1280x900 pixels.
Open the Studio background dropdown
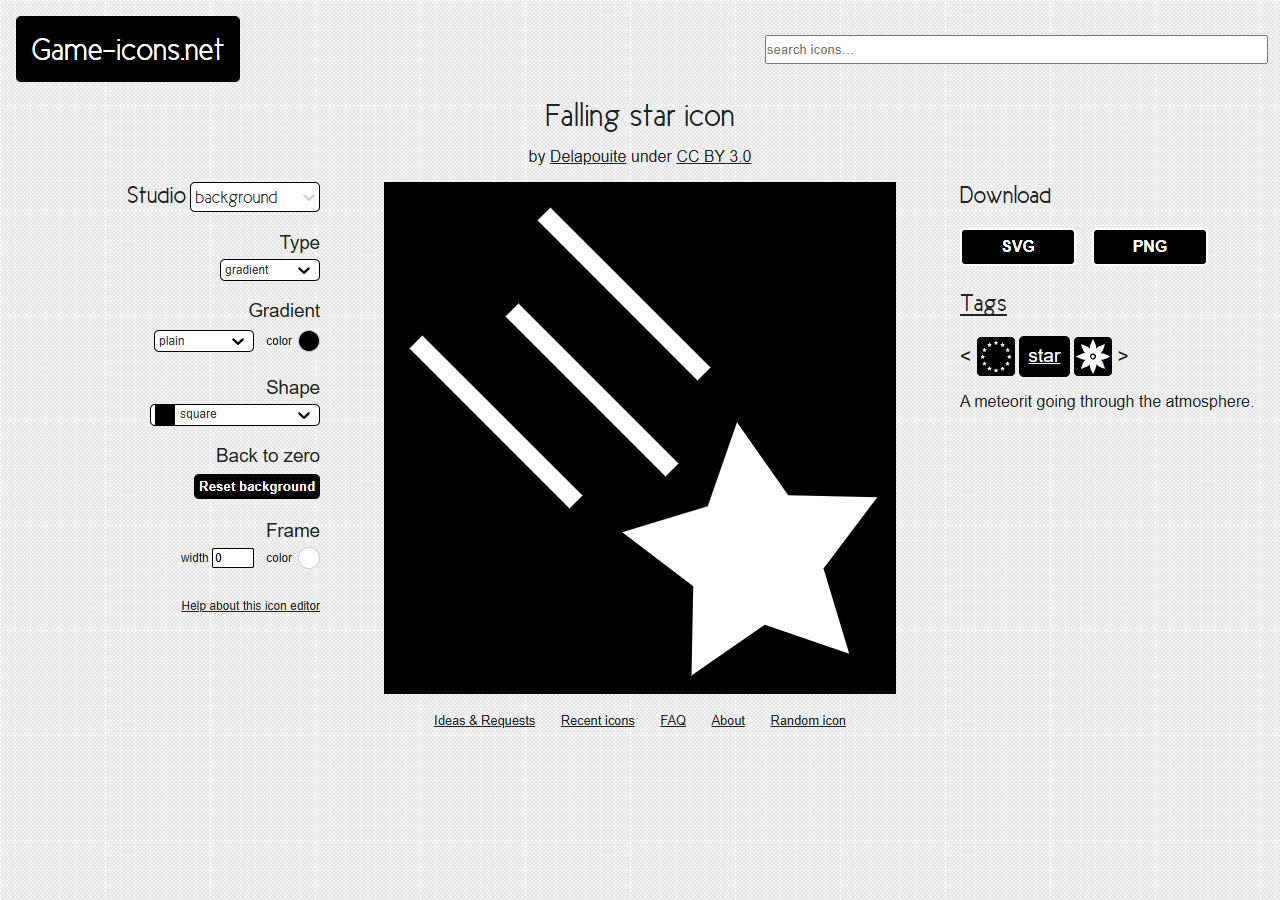[255, 197]
